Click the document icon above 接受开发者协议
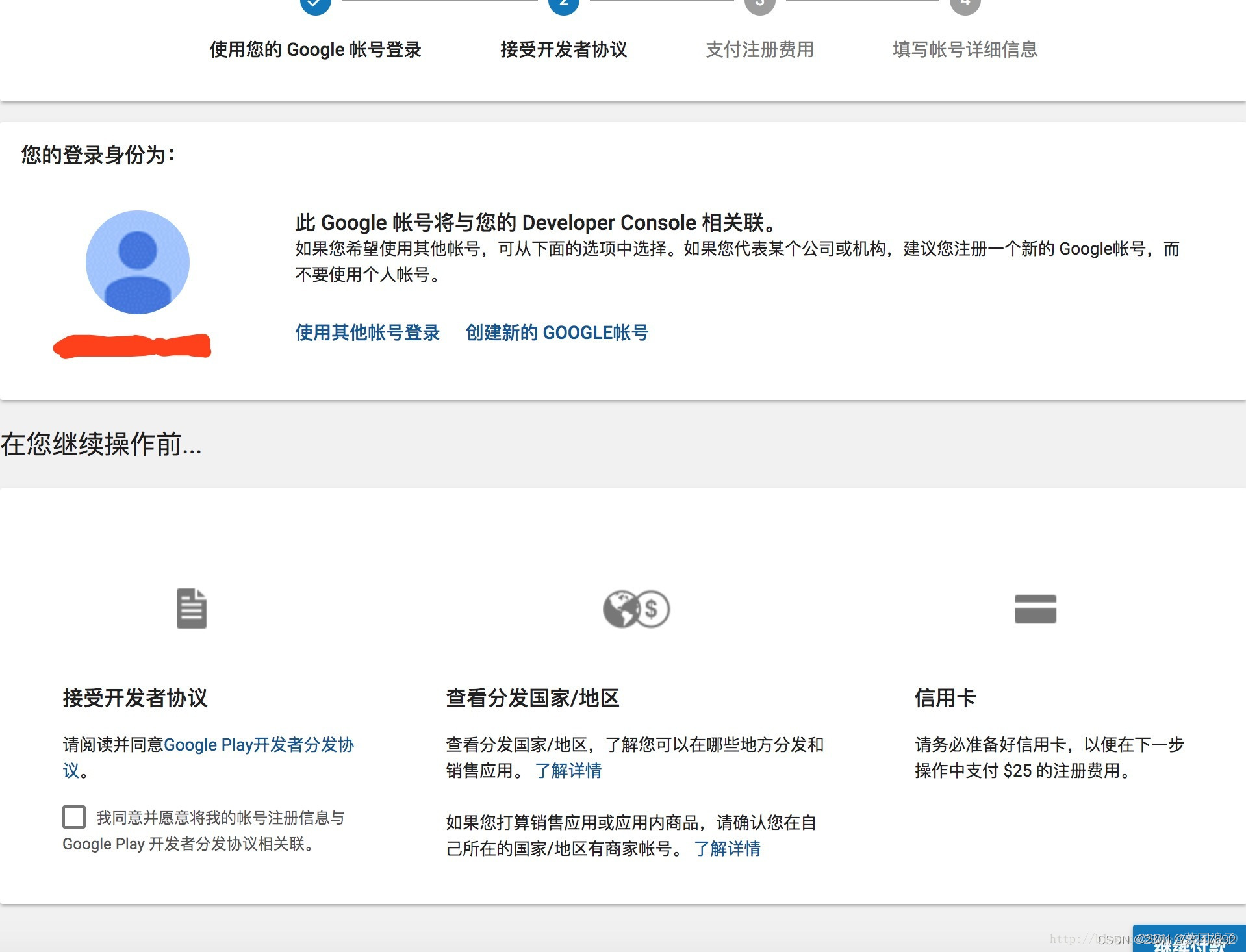Image resolution: width=1246 pixels, height=952 pixels. 191,608
